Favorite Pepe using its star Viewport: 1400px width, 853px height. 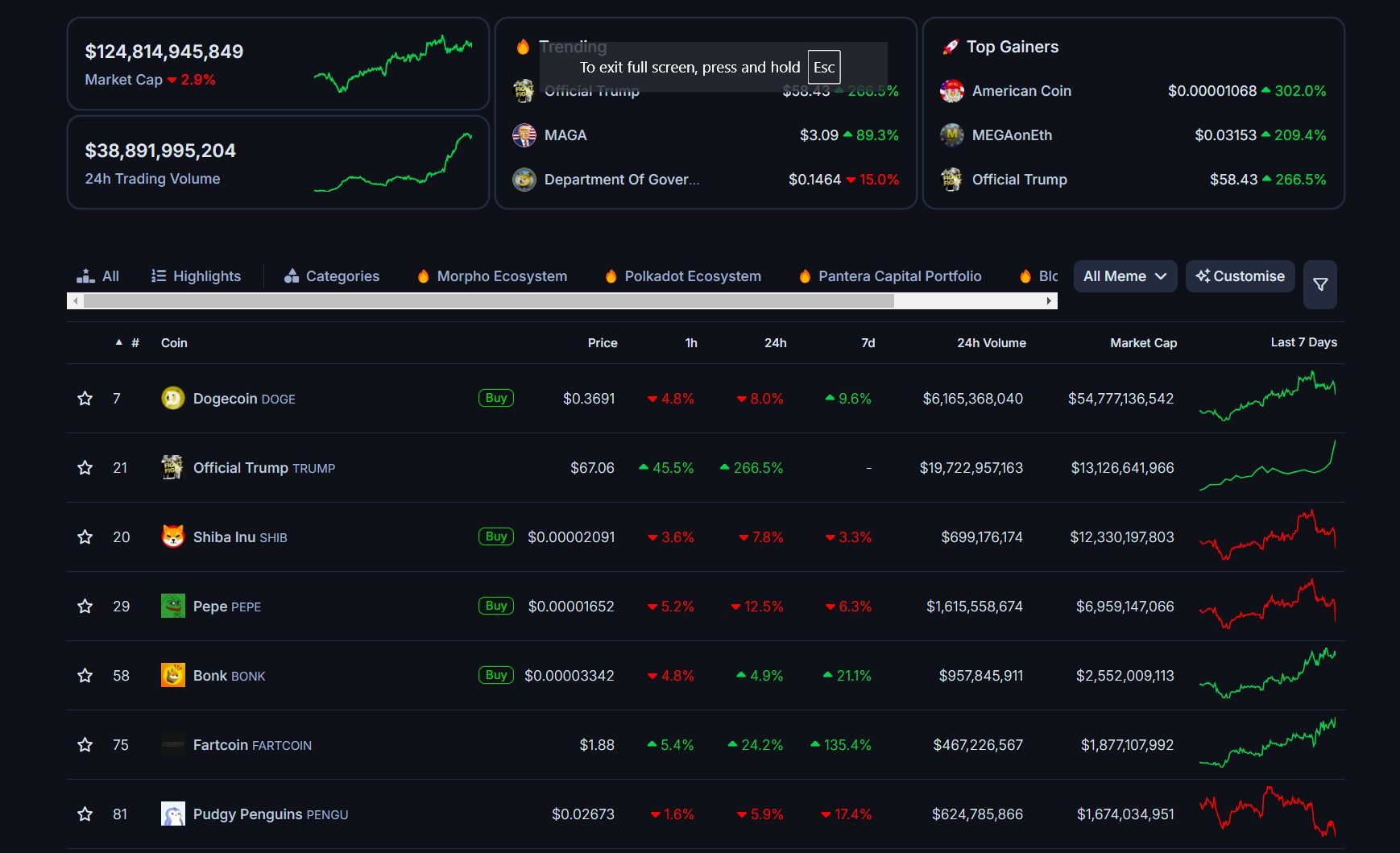85,606
